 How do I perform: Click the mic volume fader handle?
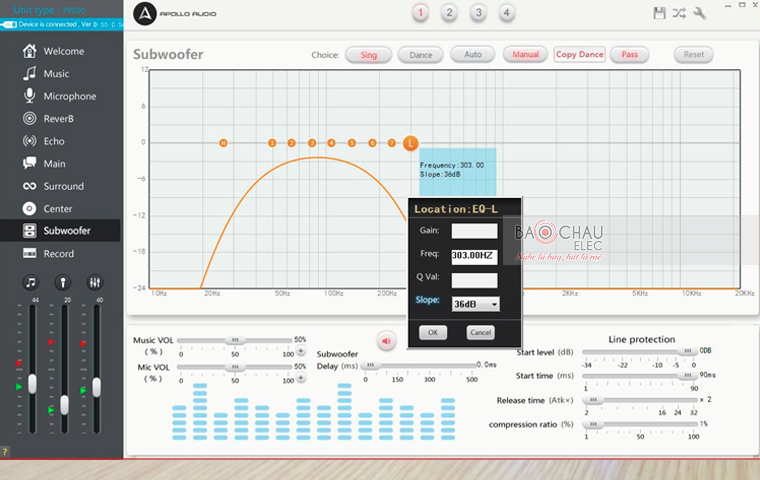point(64,405)
